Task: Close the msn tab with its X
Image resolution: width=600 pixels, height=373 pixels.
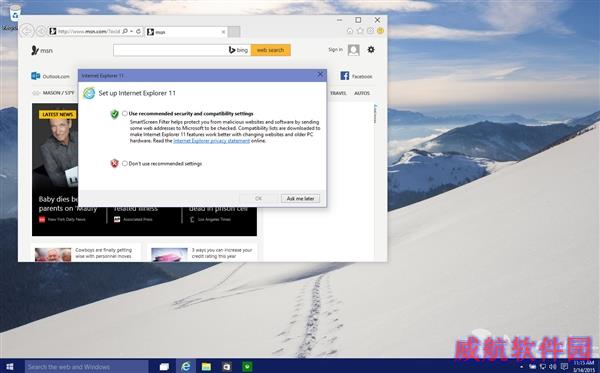Action: [223, 32]
